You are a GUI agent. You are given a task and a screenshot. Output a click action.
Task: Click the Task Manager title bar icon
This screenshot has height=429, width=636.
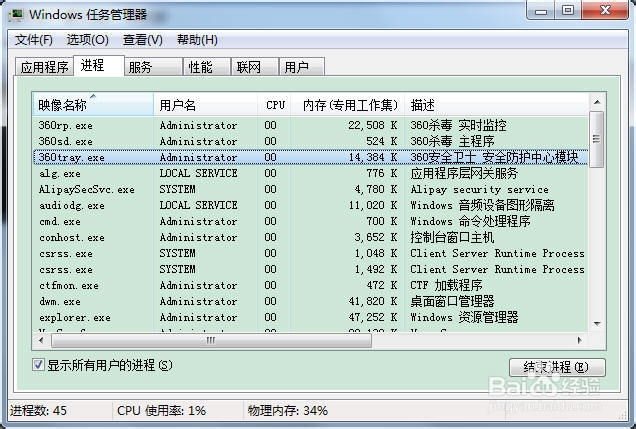click(16, 15)
